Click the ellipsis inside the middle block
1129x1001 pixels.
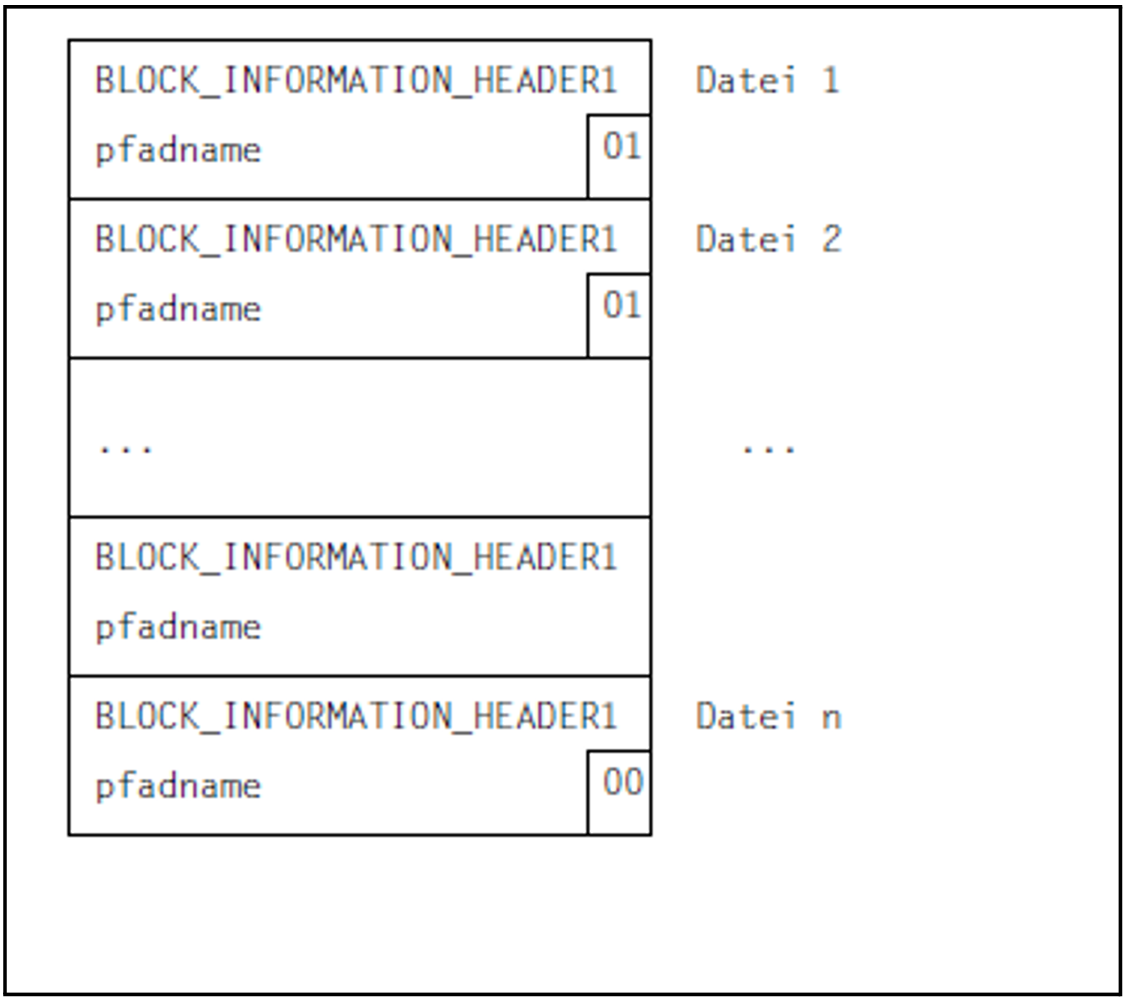pos(125,449)
